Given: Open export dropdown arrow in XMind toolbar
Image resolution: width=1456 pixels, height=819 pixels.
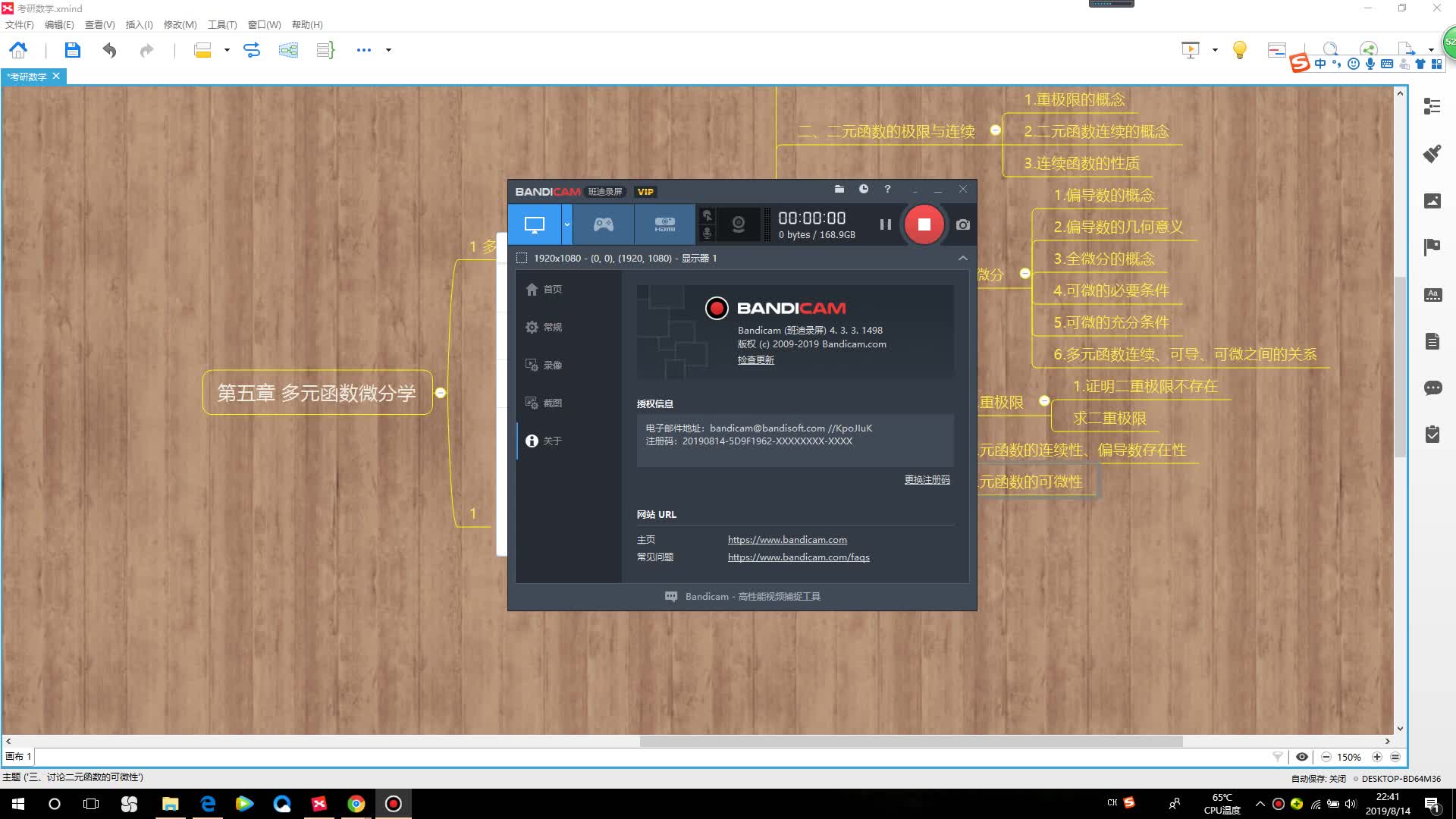Looking at the screenshot, I should tap(1430, 50).
